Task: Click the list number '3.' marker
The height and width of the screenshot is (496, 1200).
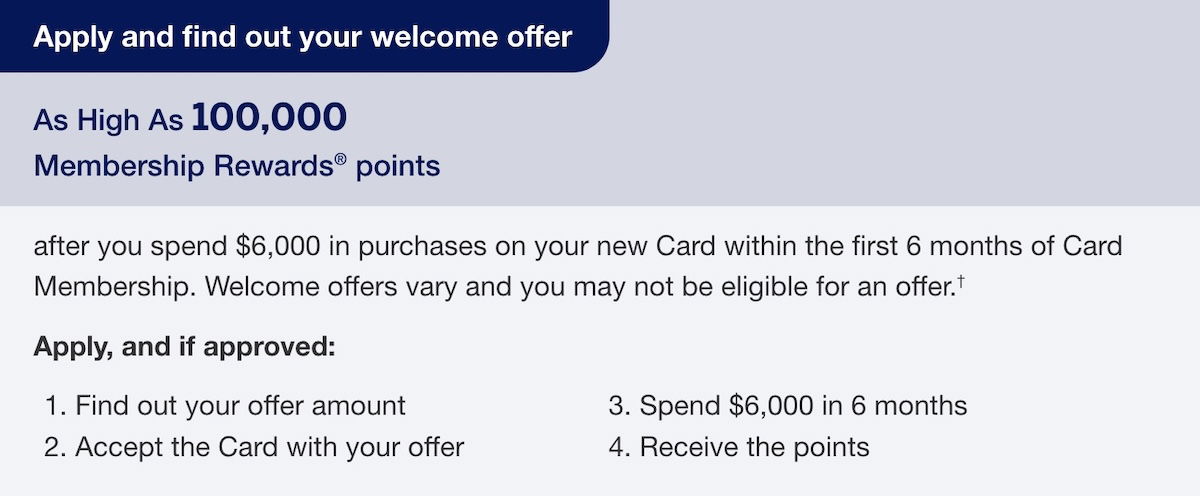Action: click(619, 406)
